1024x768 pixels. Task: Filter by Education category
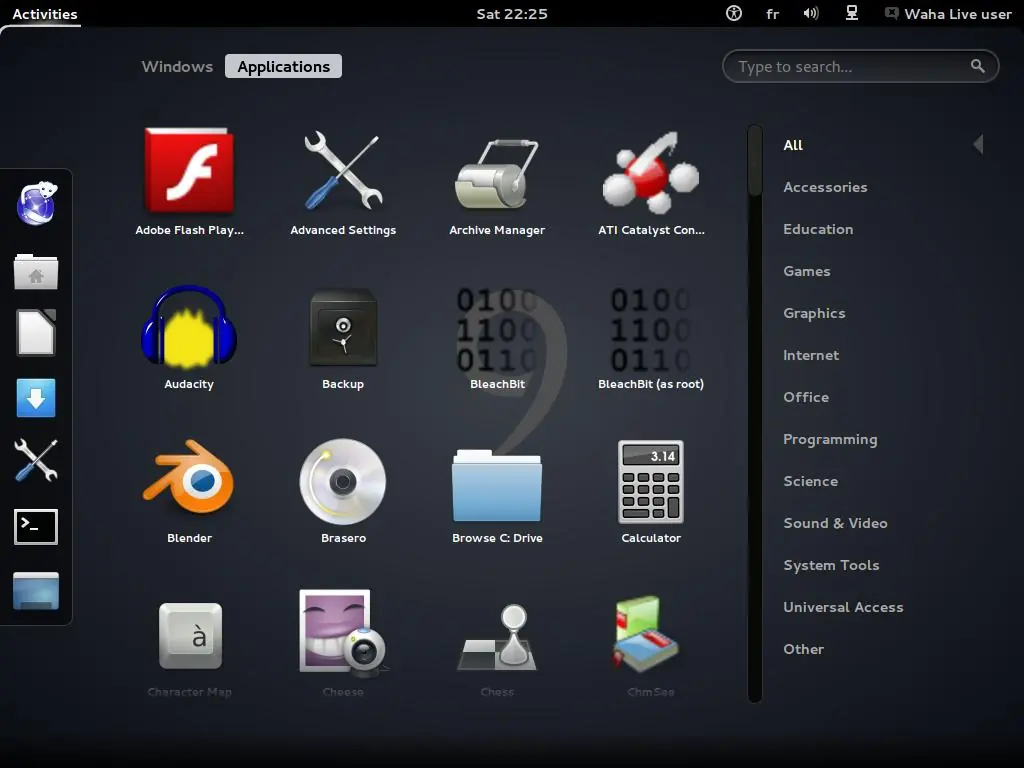tap(818, 229)
